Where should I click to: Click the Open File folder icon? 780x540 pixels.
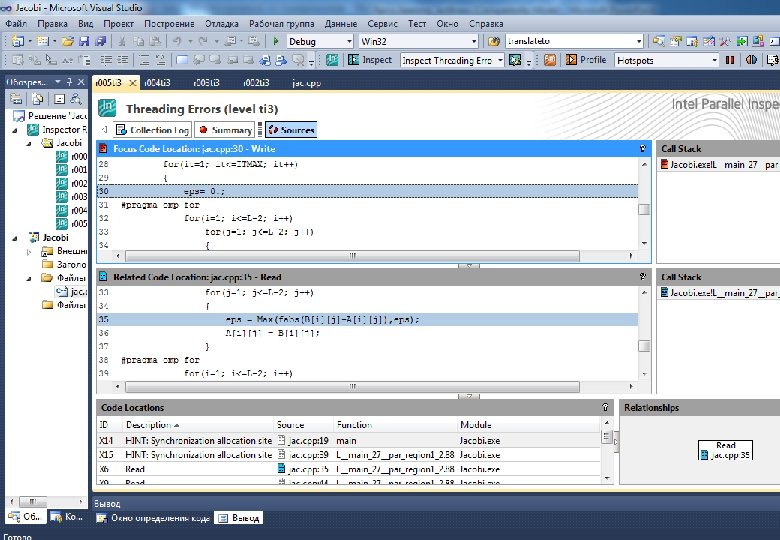coord(68,41)
